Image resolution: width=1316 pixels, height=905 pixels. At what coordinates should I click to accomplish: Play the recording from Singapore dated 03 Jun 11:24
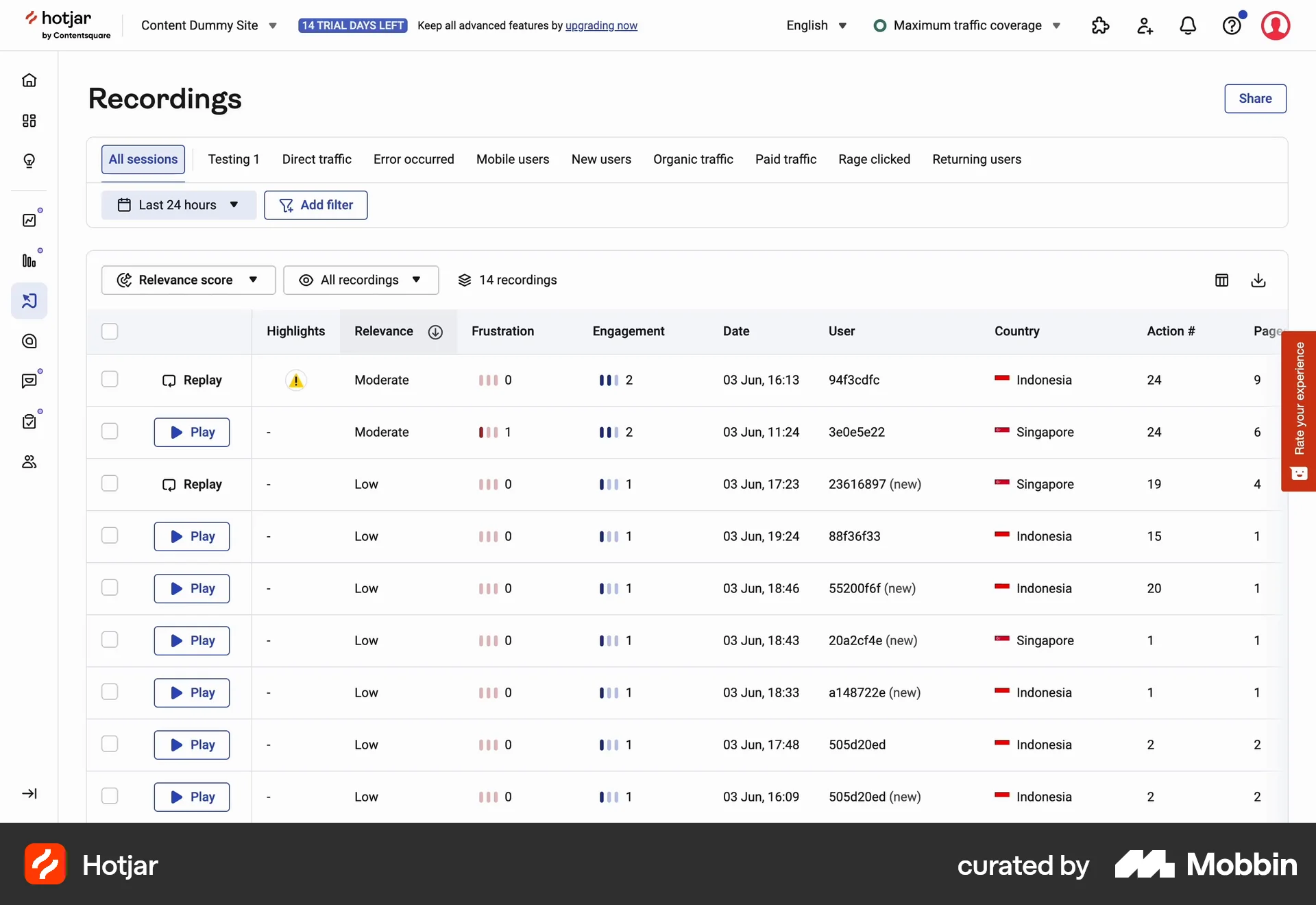click(191, 432)
